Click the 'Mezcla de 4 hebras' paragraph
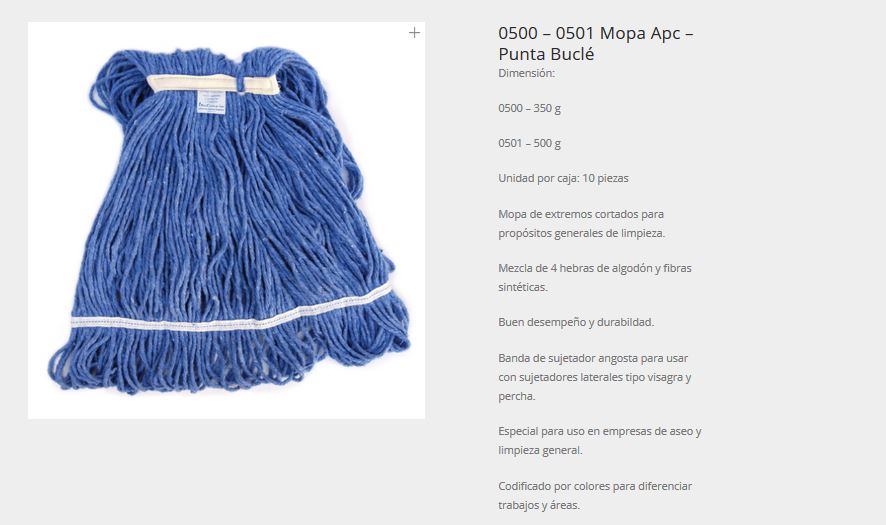 pos(595,277)
